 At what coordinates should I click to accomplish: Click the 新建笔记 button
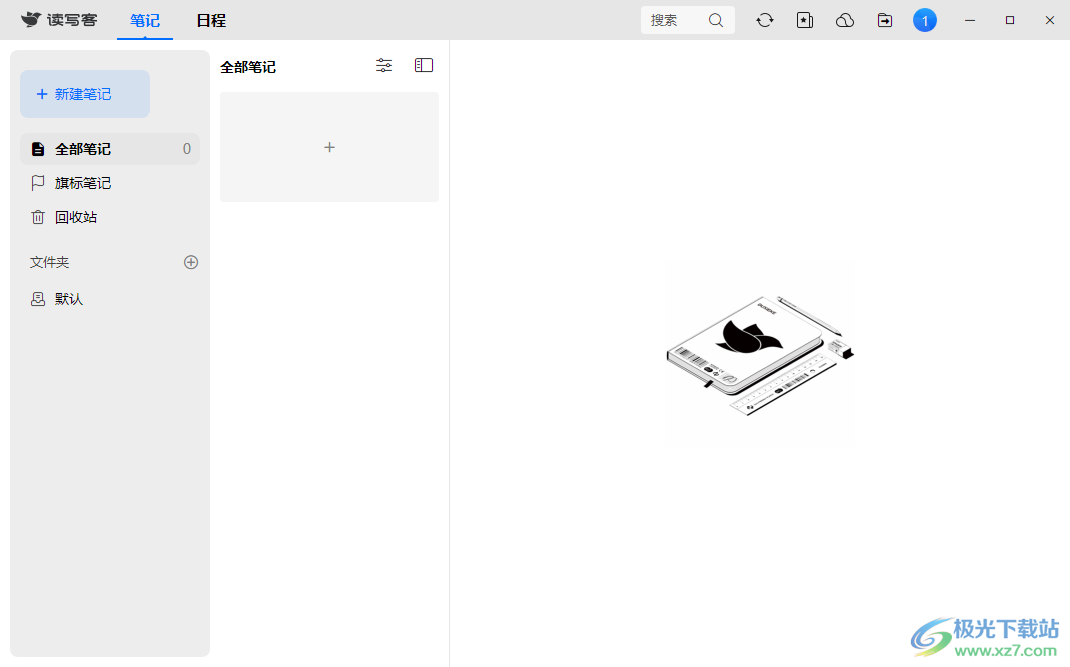point(85,94)
